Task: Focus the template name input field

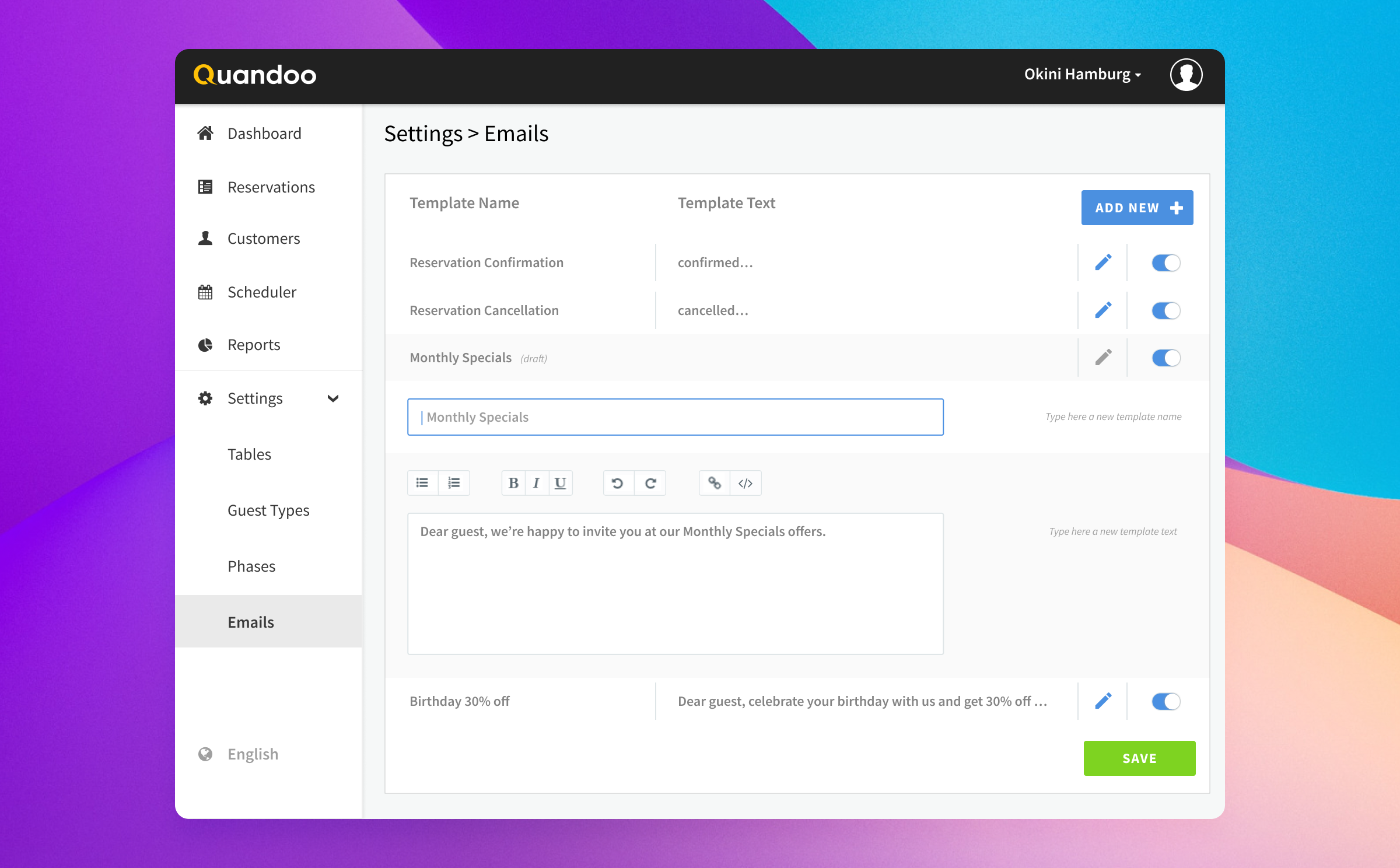Action: click(x=675, y=417)
